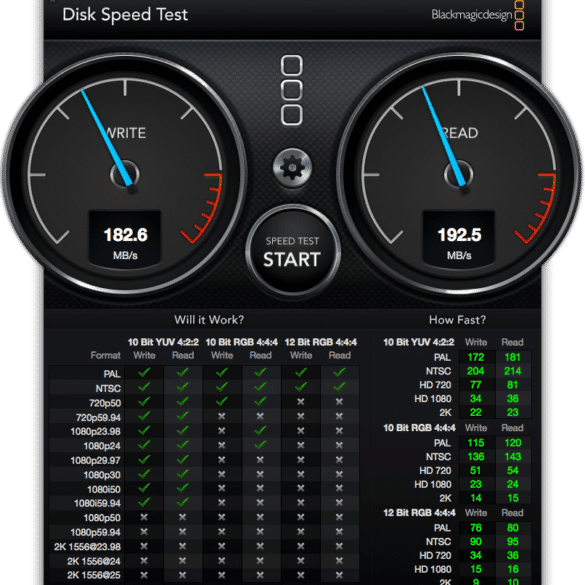Click 1080p29.97 write checkmark under 10 Bit YUV
Image resolution: width=585 pixels, height=585 pixels.
tap(144, 459)
